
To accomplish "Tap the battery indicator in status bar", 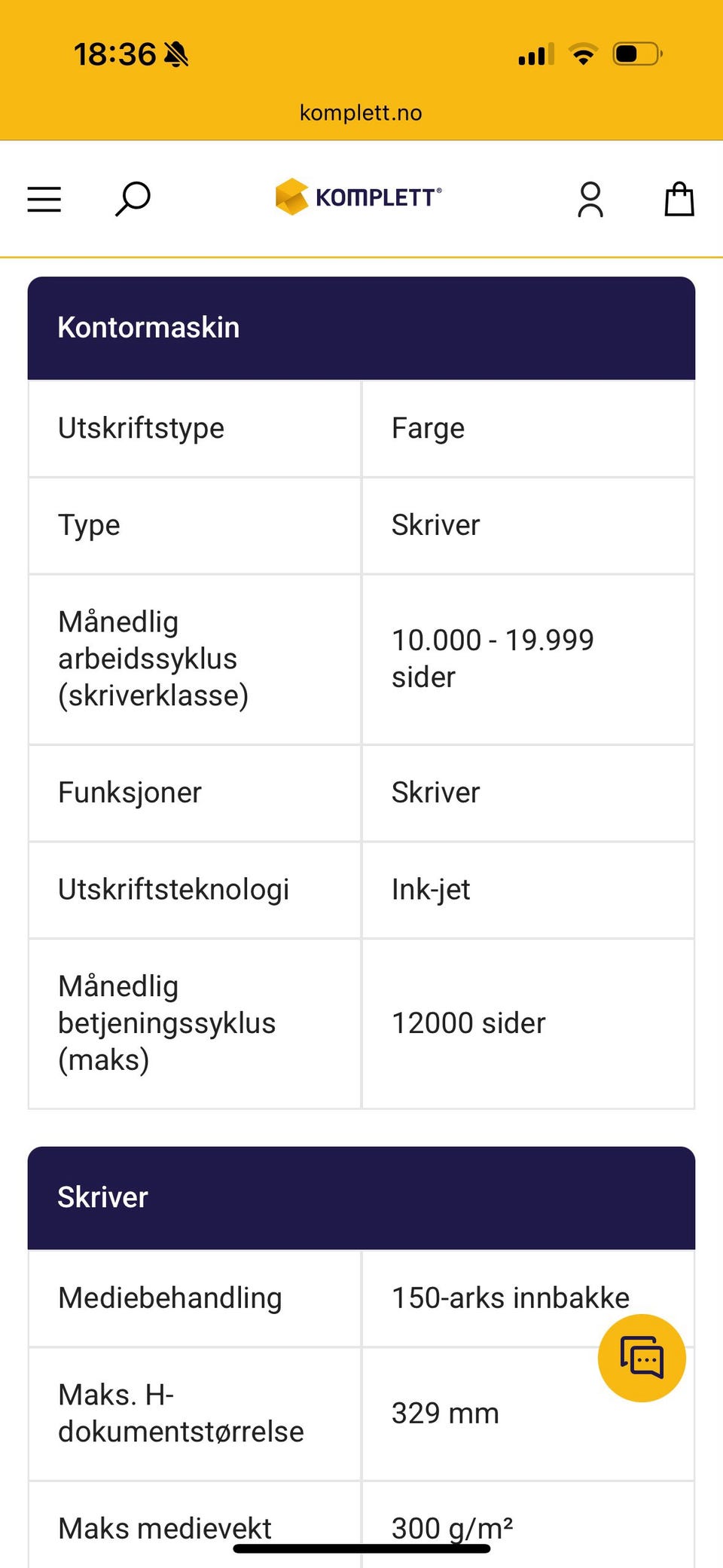I will [637, 54].
